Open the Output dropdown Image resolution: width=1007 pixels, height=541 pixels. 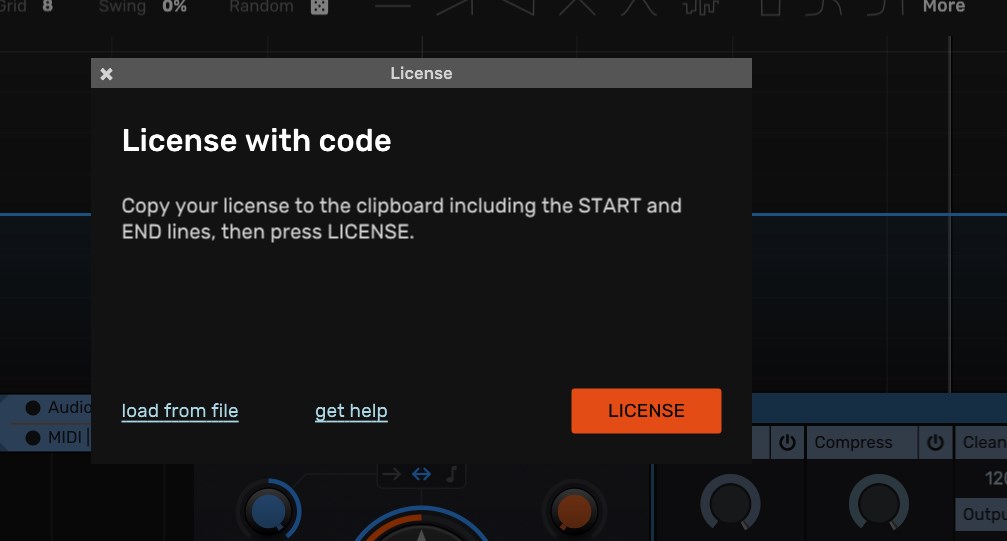[x=983, y=514]
